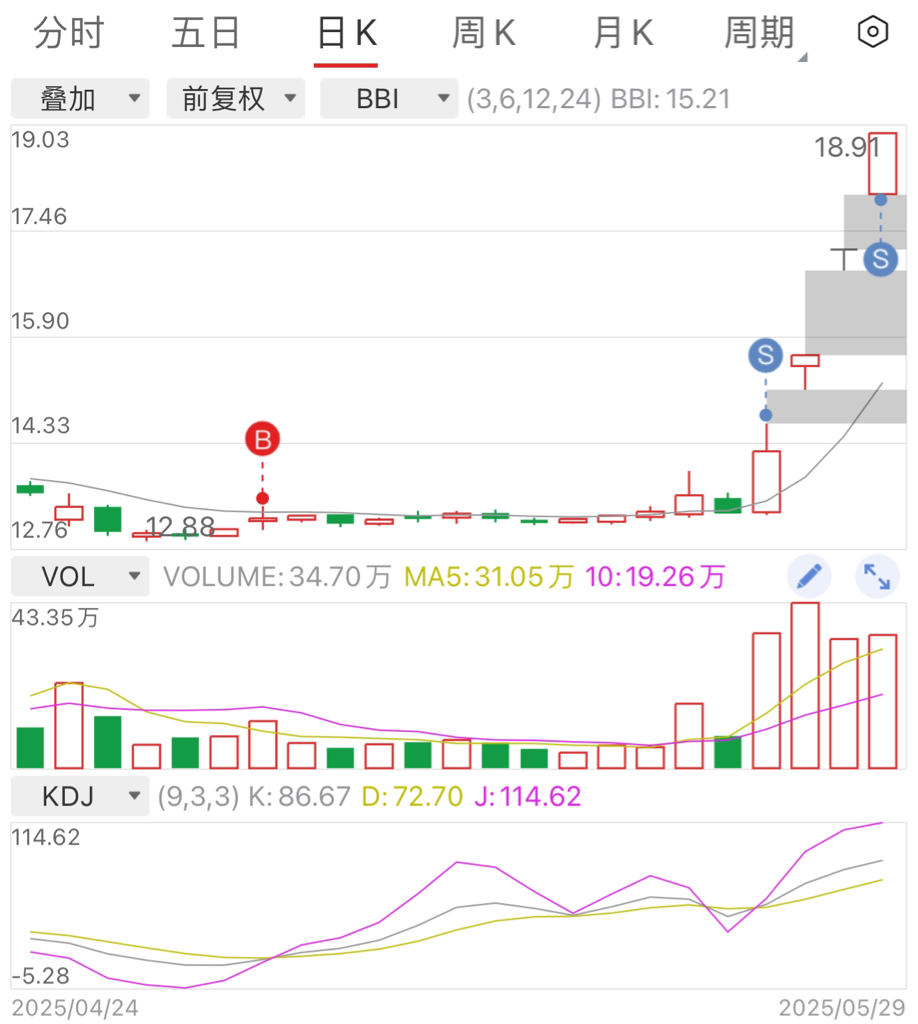Tap the start date 2025/04/24
918x1024 pixels.
pyautogui.click(x=74, y=1008)
